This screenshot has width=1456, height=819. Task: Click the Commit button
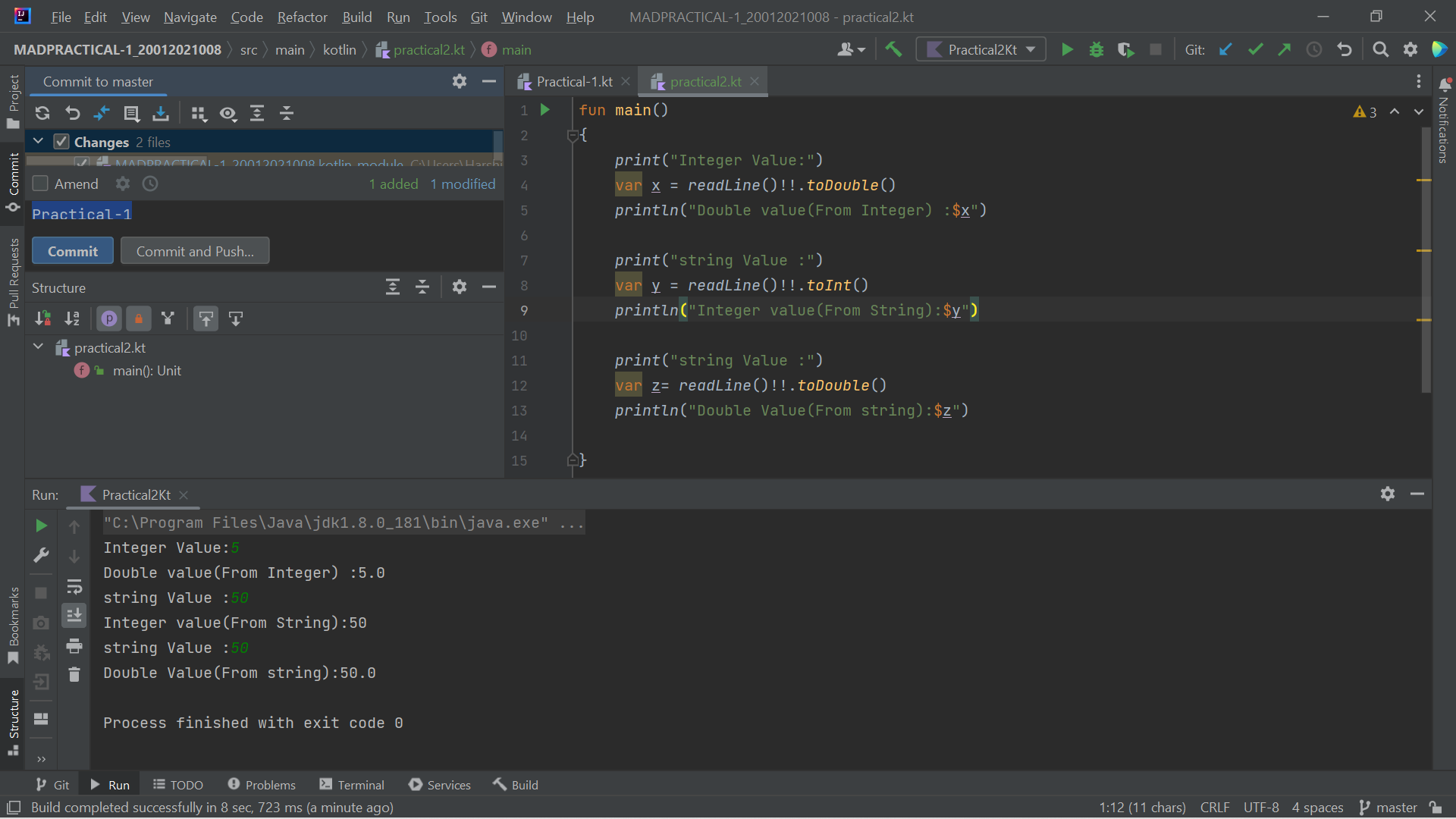click(73, 251)
